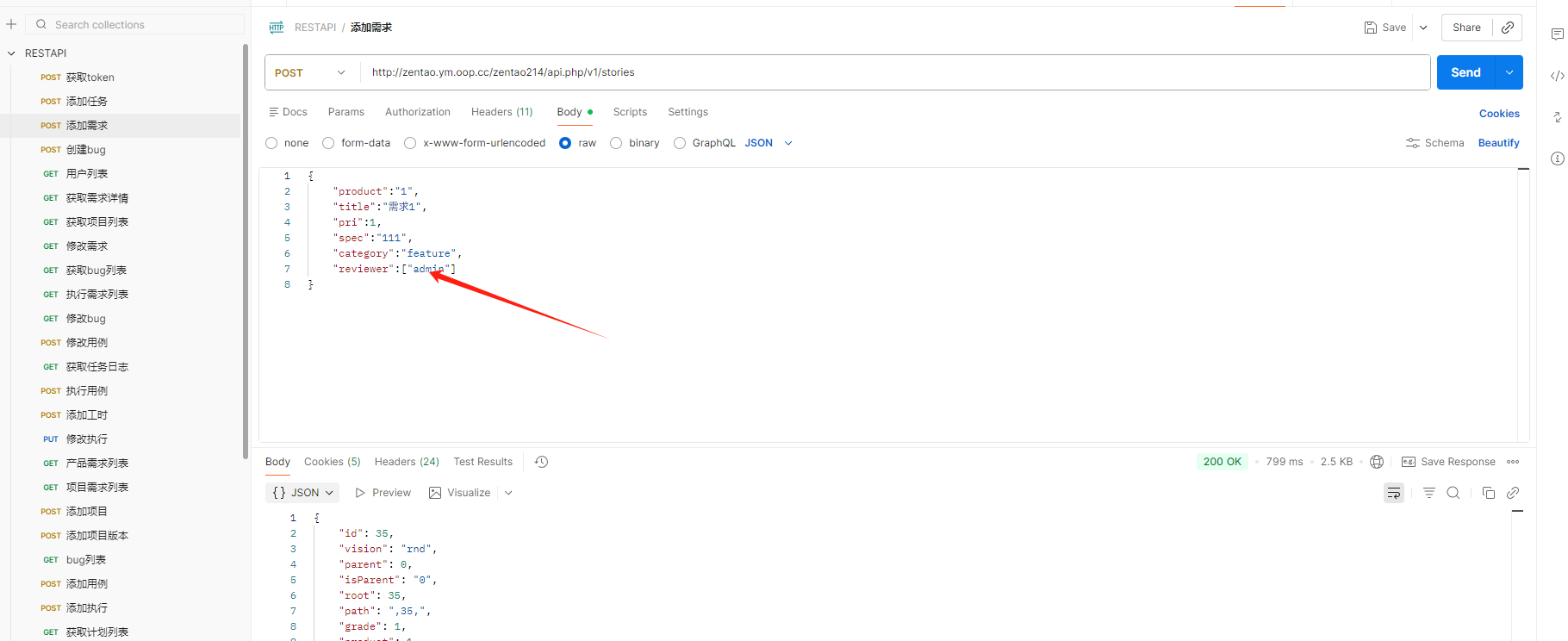Select the none body type
Viewport: 1568px width, 641px height.
[271, 143]
